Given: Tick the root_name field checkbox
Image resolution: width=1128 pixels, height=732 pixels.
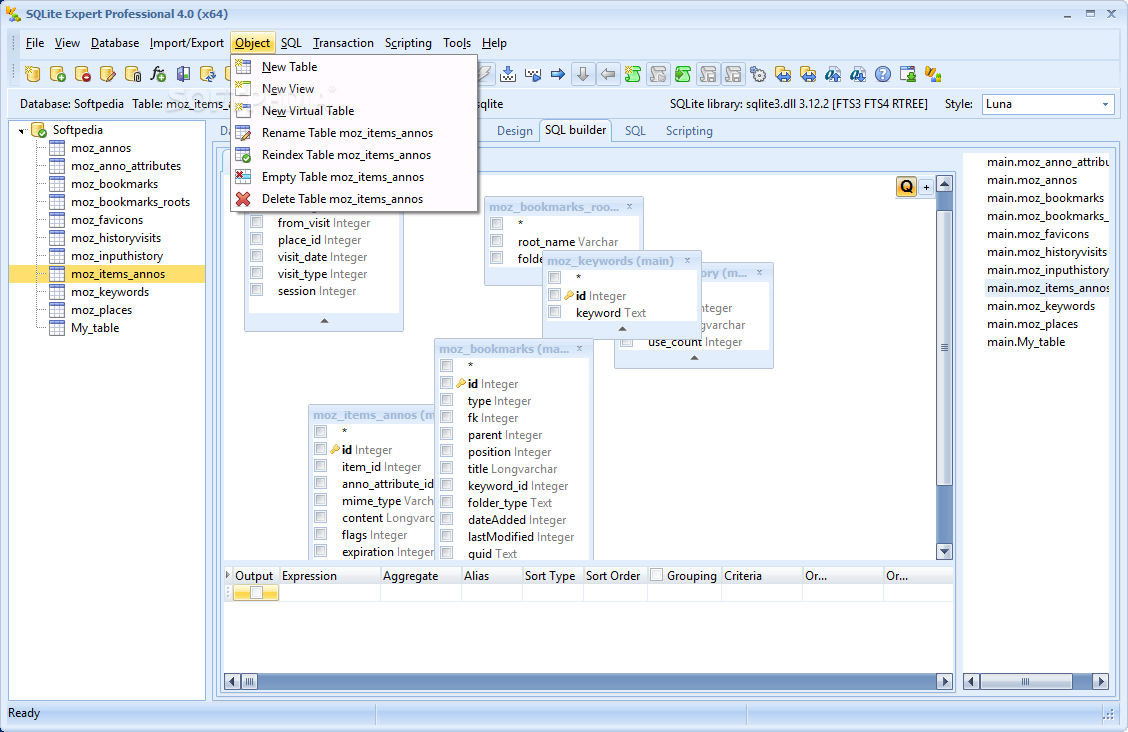Looking at the screenshot, I should point(496,241).
